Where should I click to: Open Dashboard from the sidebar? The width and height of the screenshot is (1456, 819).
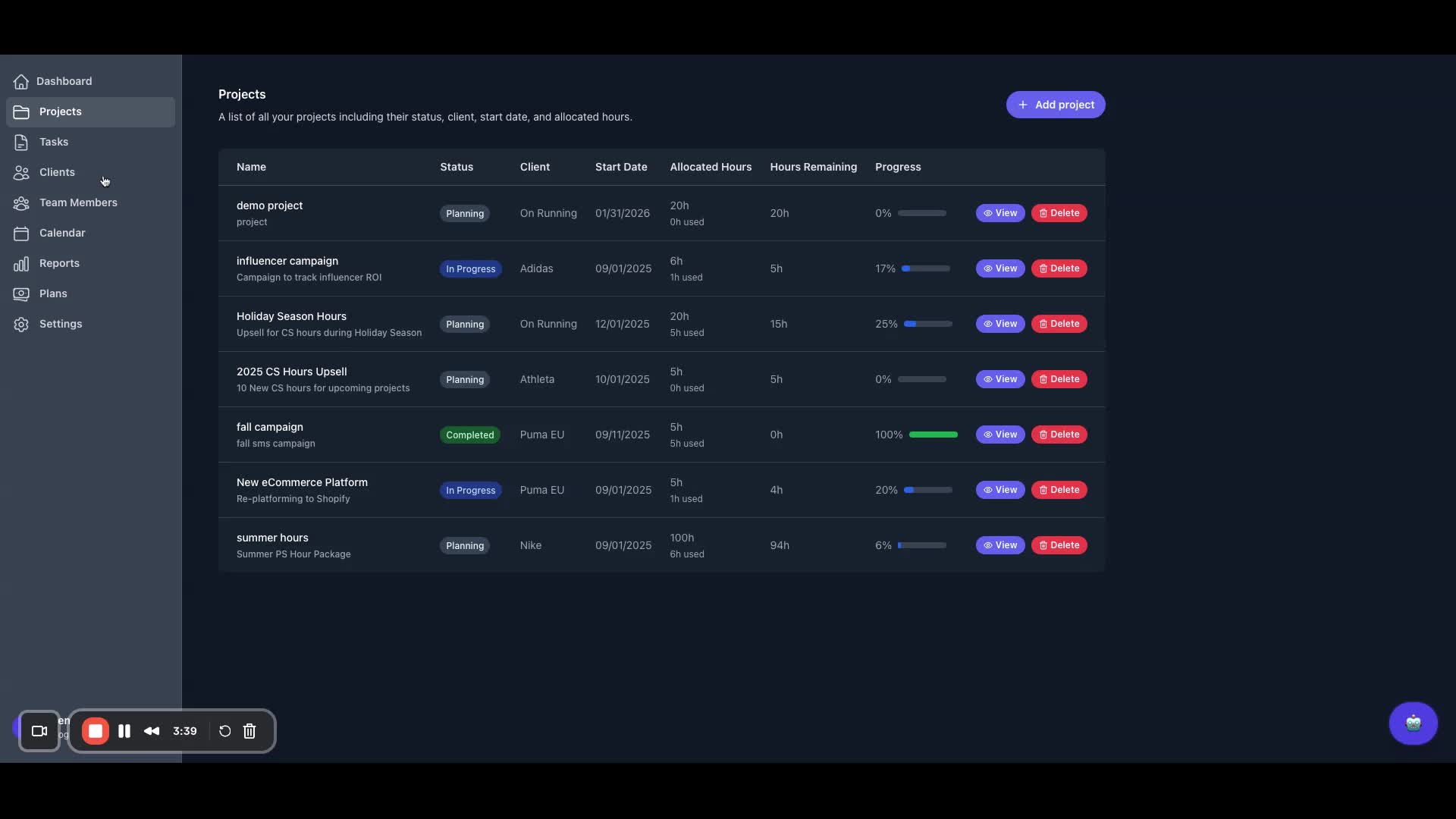(x=90, y=81)
